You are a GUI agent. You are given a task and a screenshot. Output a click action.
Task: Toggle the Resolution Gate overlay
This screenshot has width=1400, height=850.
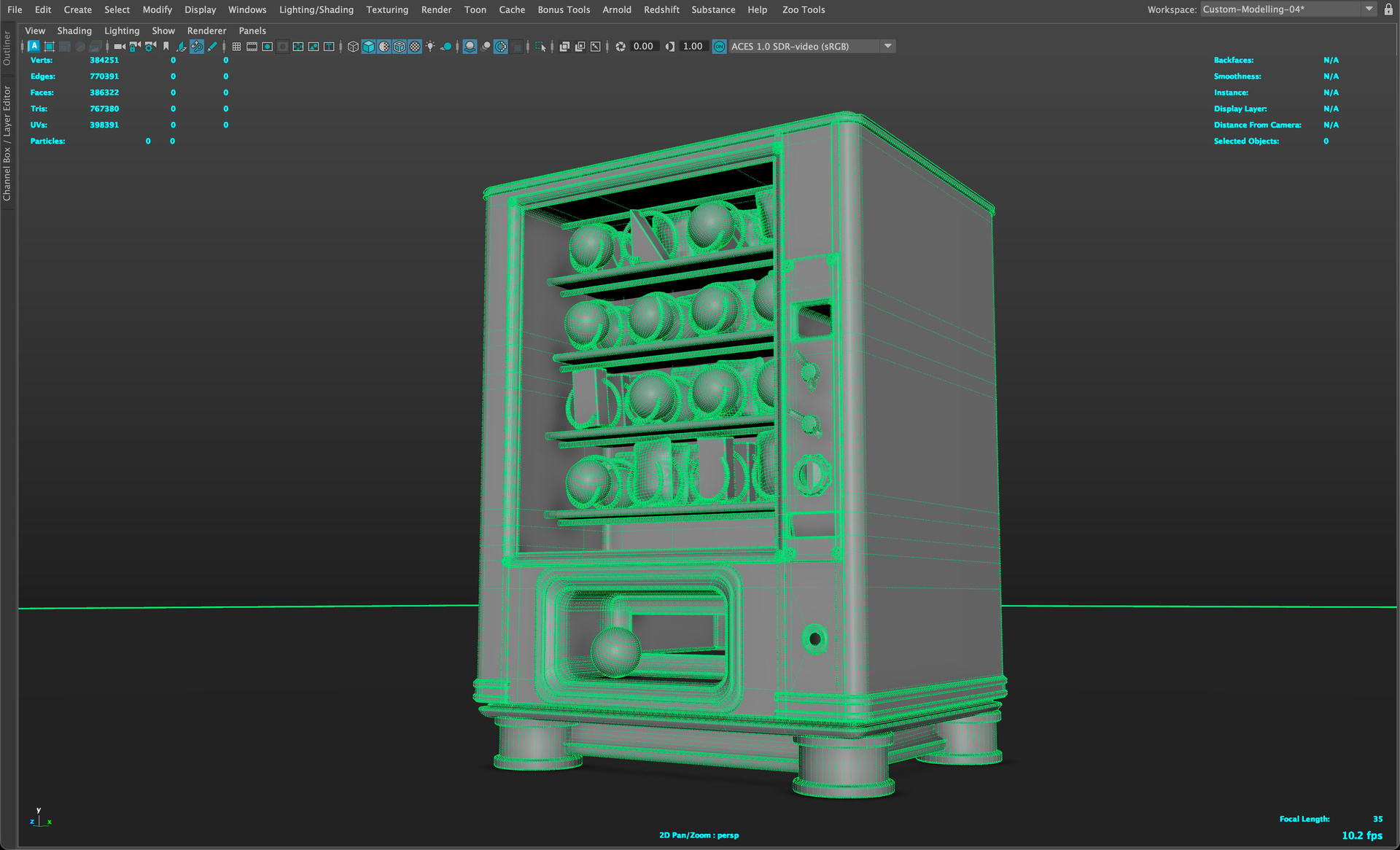(x=268, y=46)
